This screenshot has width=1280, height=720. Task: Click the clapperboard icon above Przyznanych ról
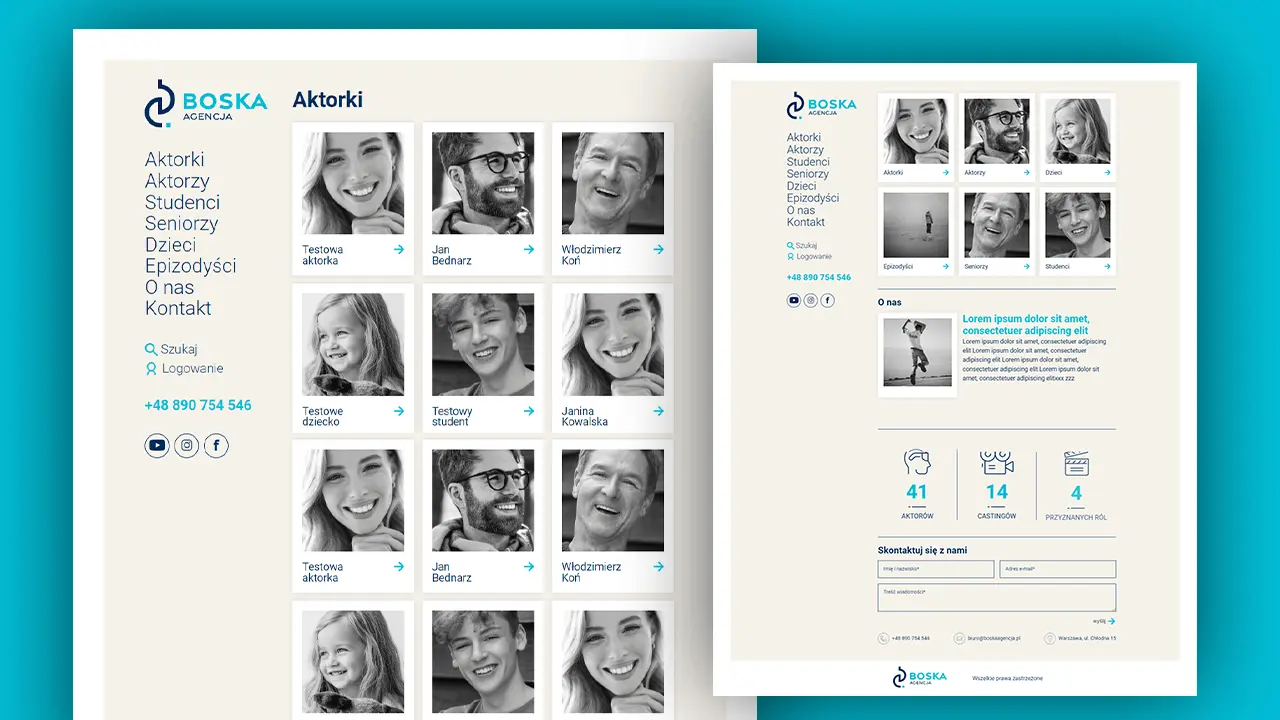click(1076, 464)
